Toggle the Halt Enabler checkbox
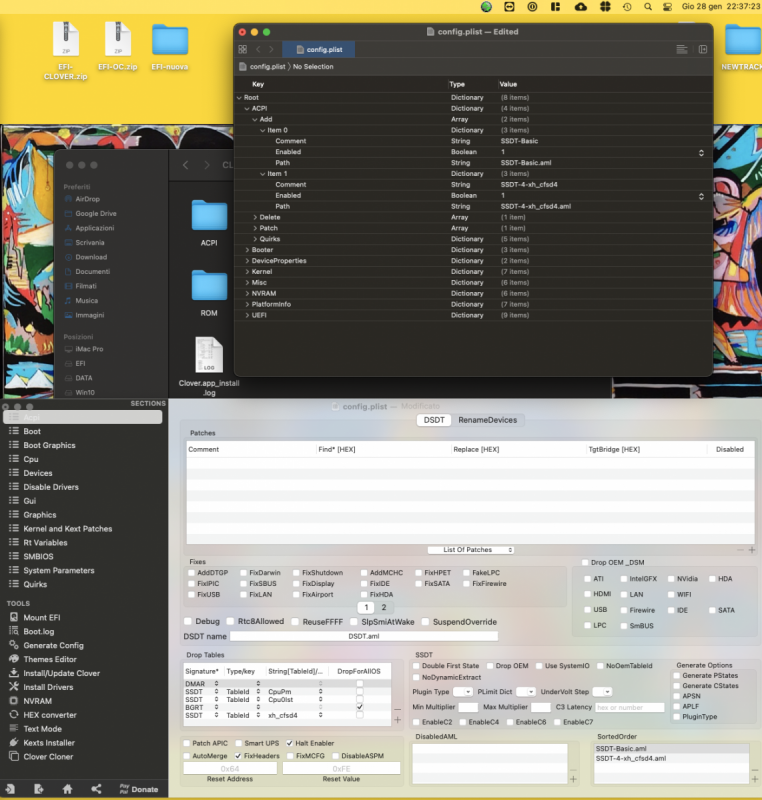The width and height of the screenshot is (762, 800). click(290, 743)
